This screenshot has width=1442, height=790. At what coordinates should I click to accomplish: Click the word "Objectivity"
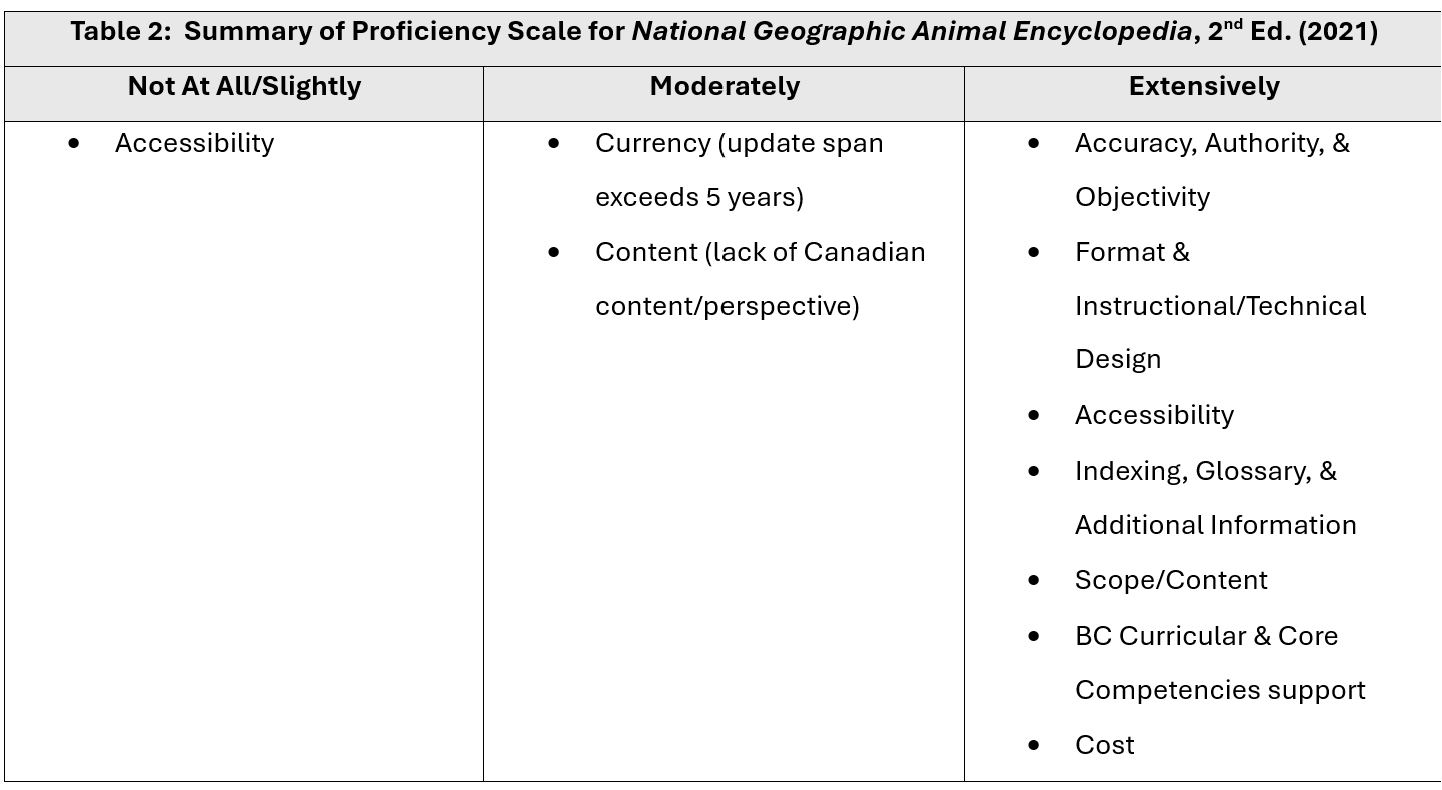tap(1142, 198)
